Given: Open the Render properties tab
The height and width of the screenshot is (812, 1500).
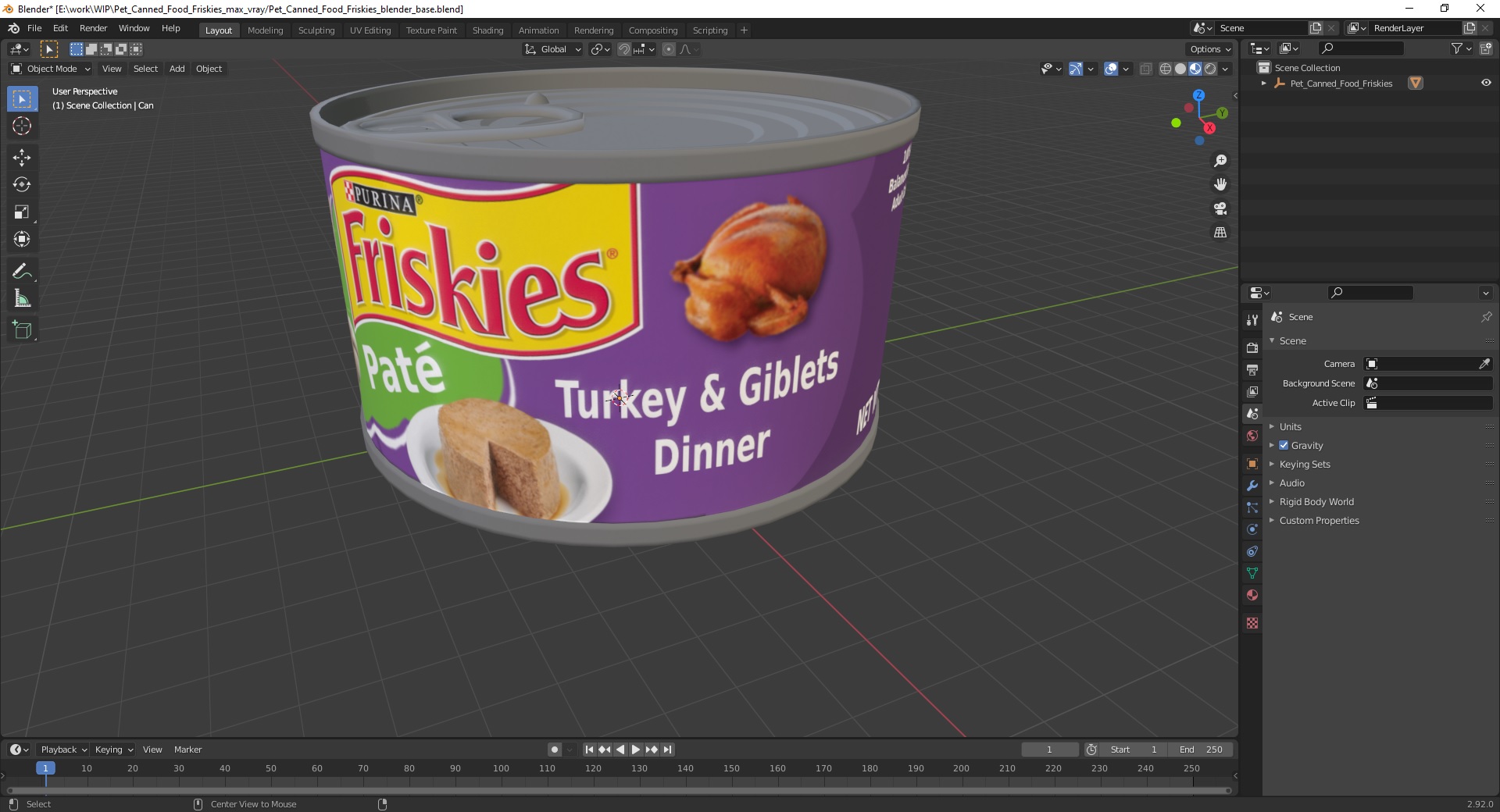Looking at the screenshot, I should click(x=1252, y=347).
